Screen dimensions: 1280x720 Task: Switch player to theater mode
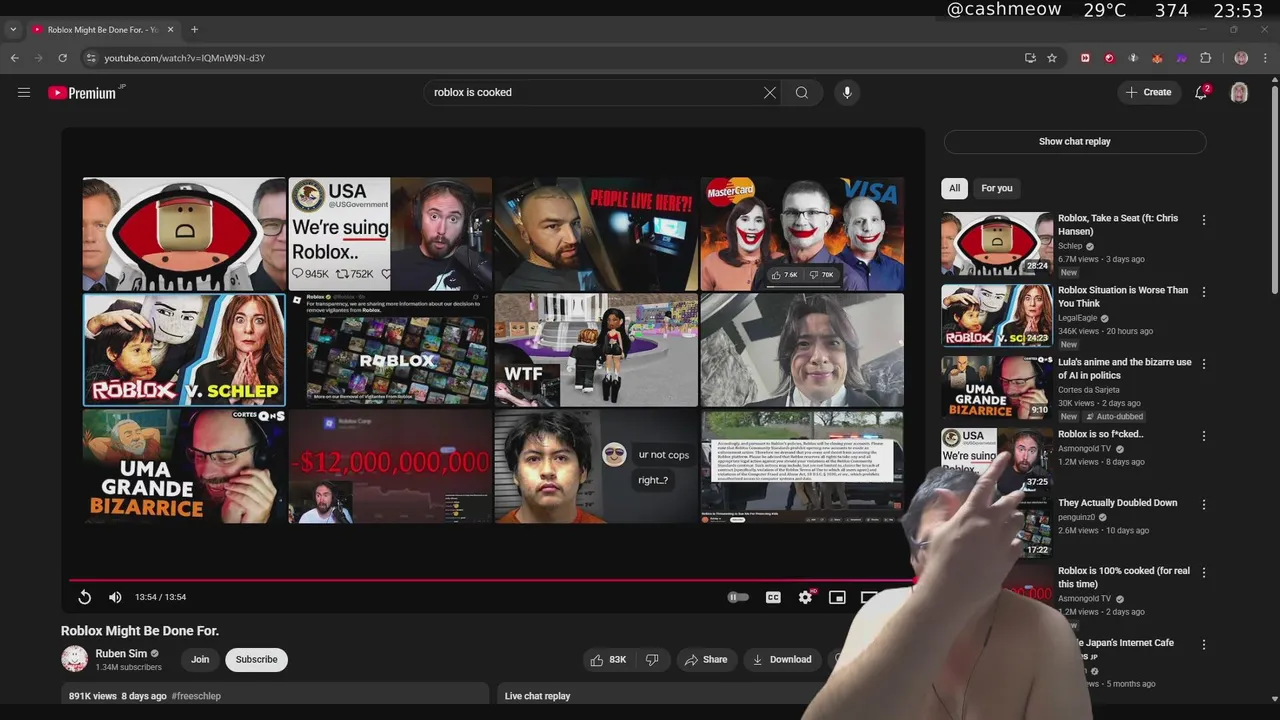coord(868,597)
